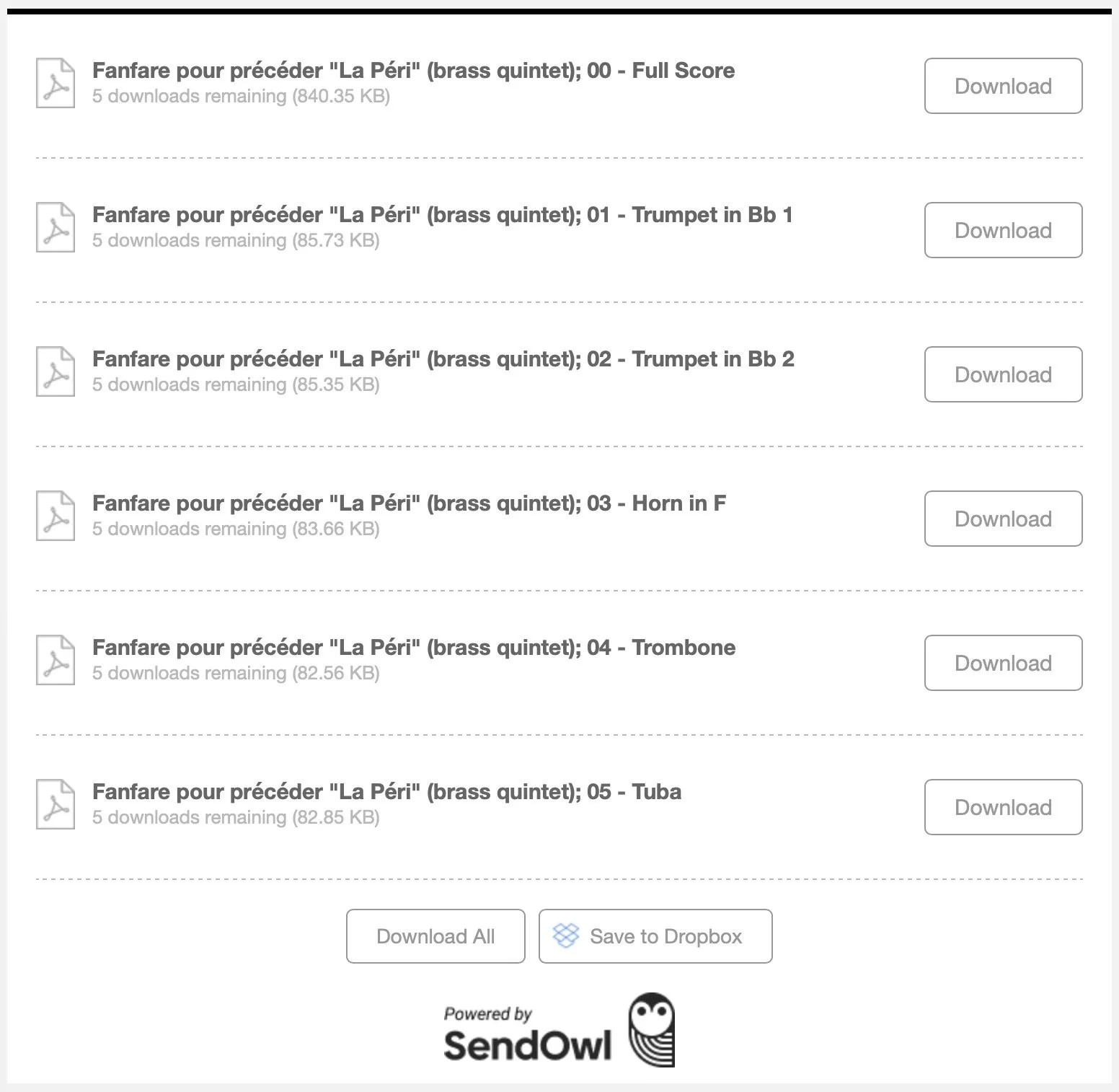Click the PDF icon beside Tuba
The width and height of the screenshot is (1119, 1092).
(x=56, y=804)
